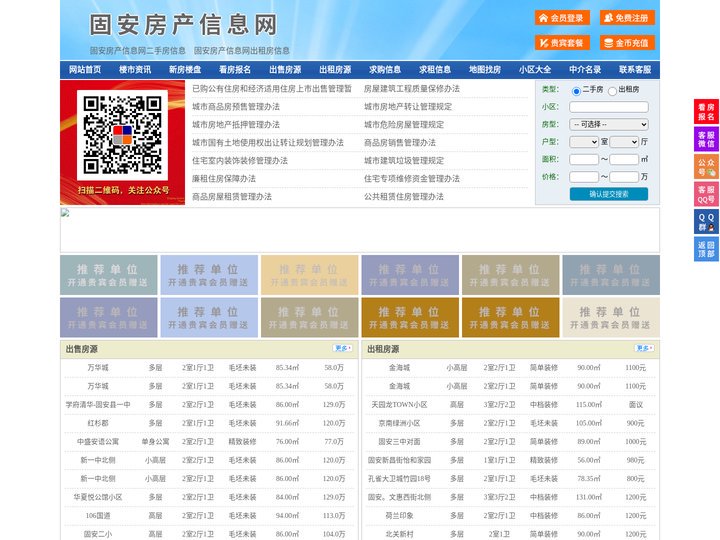720x540 pixels.
Task: Click the minimum 价格 input field
Action: click(x=584, y=177)
